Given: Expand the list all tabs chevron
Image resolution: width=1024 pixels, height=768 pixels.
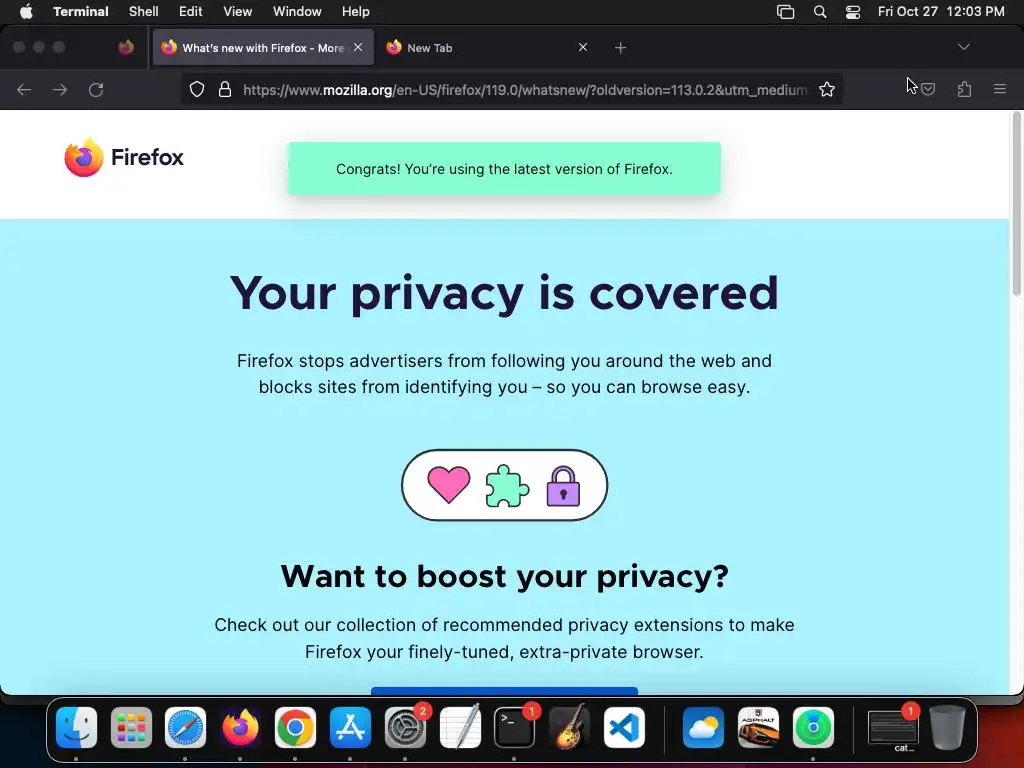Looking at the screenshot, I should tap(963, 47).
